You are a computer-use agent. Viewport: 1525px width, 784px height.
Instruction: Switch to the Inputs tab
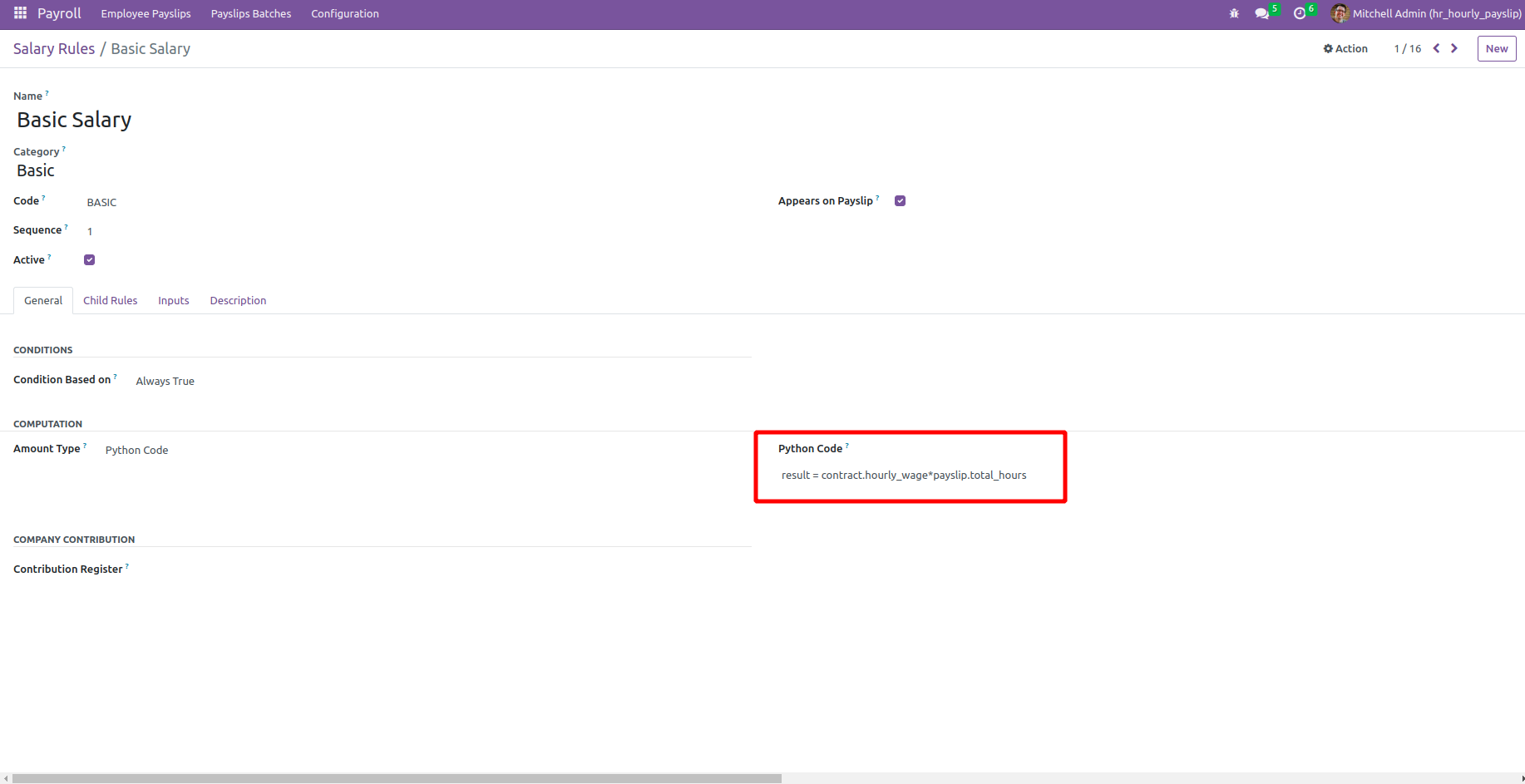point(174,300)
